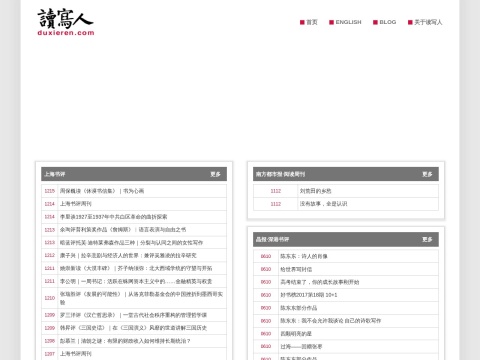This screenshot has width=480, height=360.
Task: Open 好书榜2017第18期 10+1
Action: pyautogui.click(x=308, y=295)
